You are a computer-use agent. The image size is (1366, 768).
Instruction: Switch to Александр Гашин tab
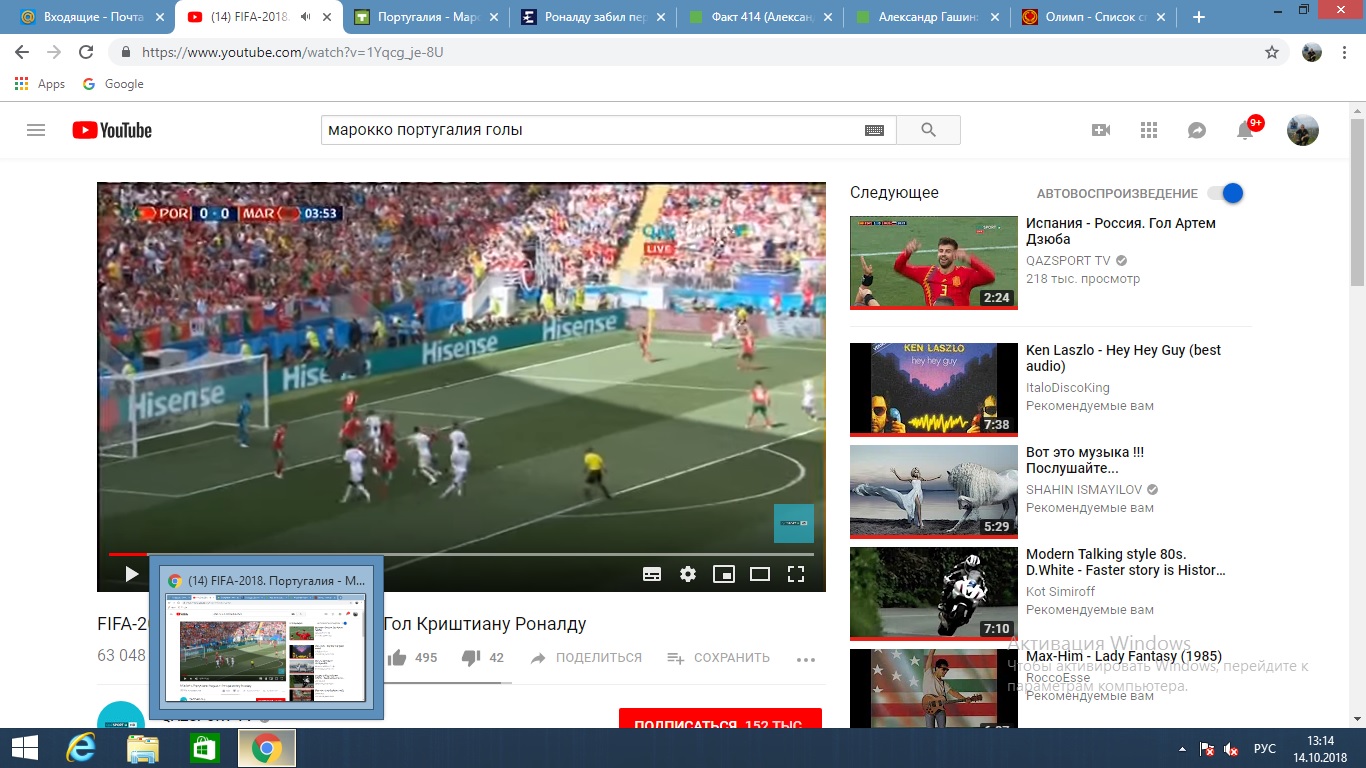pyautogui.click(x=926, y=17)
